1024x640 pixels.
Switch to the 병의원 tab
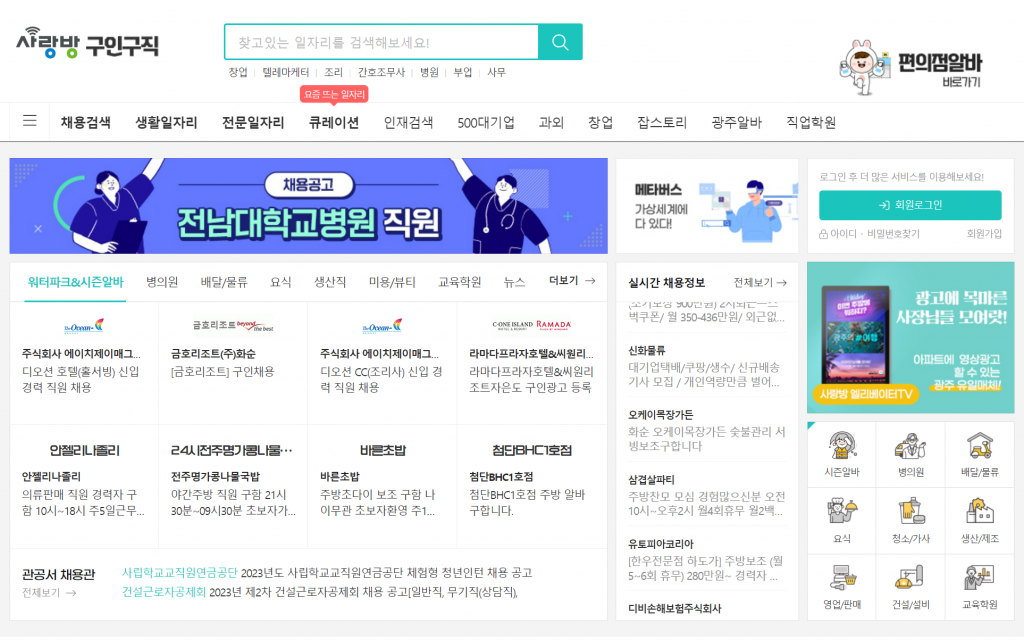pyautogui.click(x=162, y=282)
